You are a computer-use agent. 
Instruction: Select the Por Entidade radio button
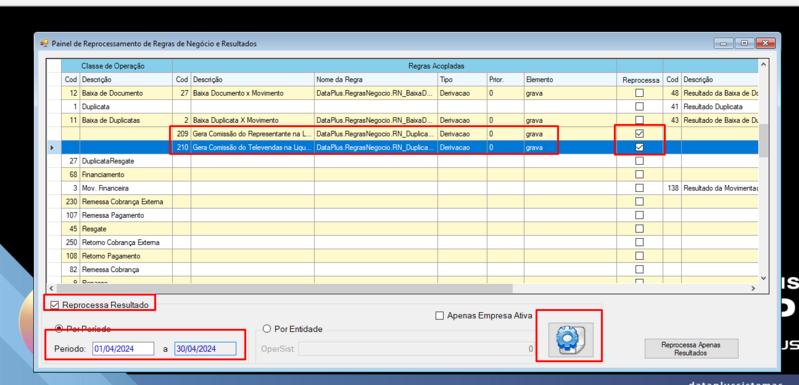point(266,329)
